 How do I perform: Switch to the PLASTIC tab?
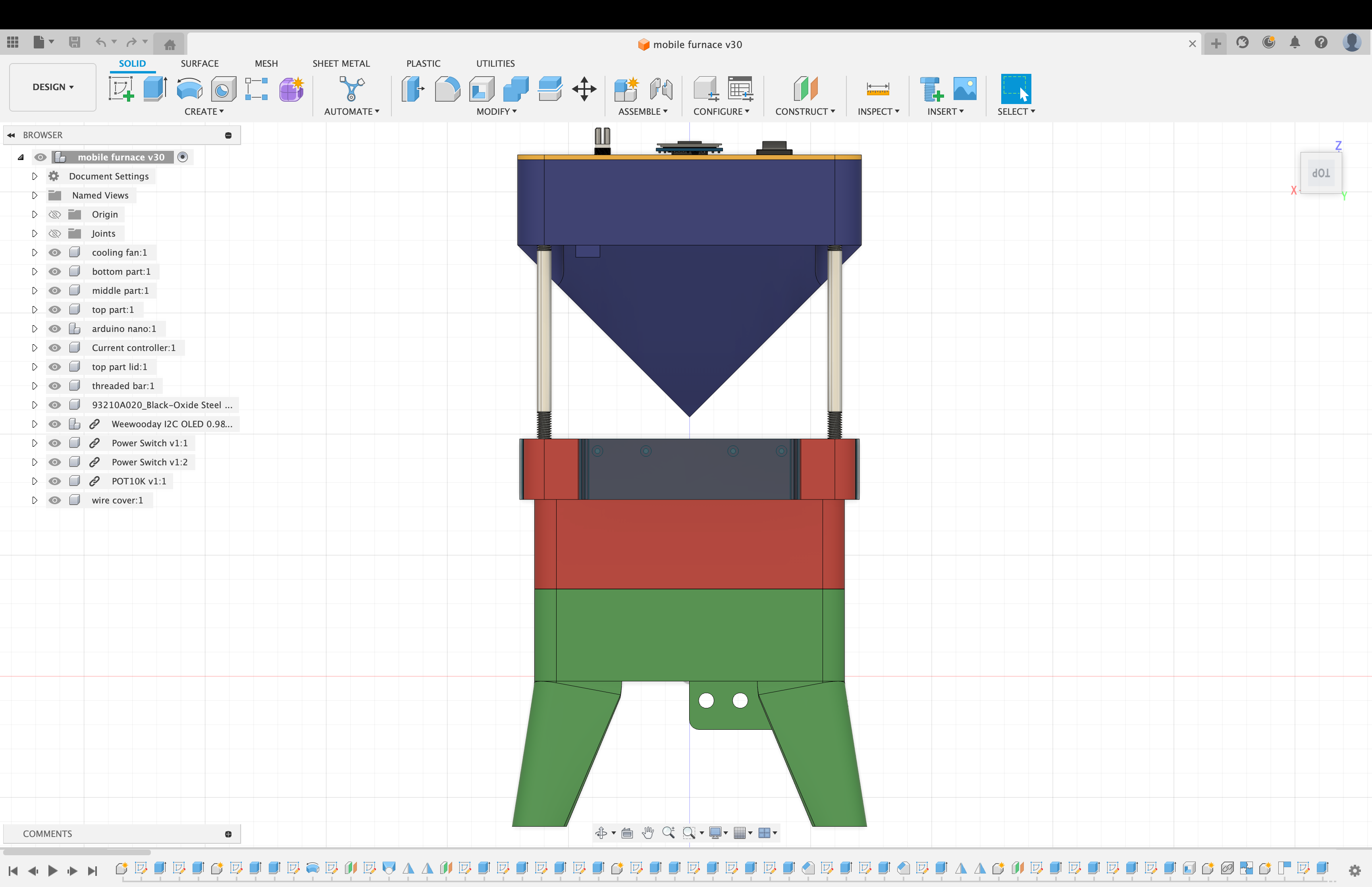423,64
